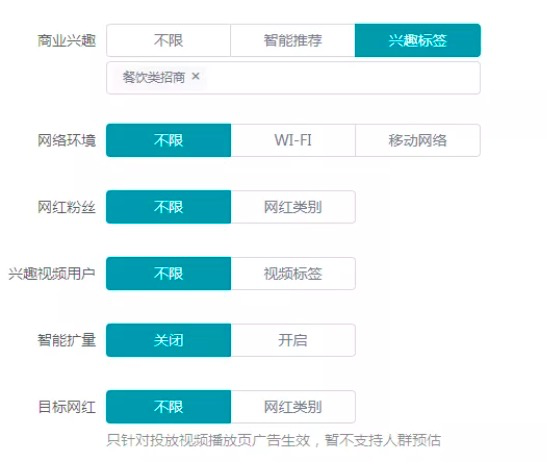Choose WI-FI network environment
Viewport: 547px width, 466px height.
[293, 140]
